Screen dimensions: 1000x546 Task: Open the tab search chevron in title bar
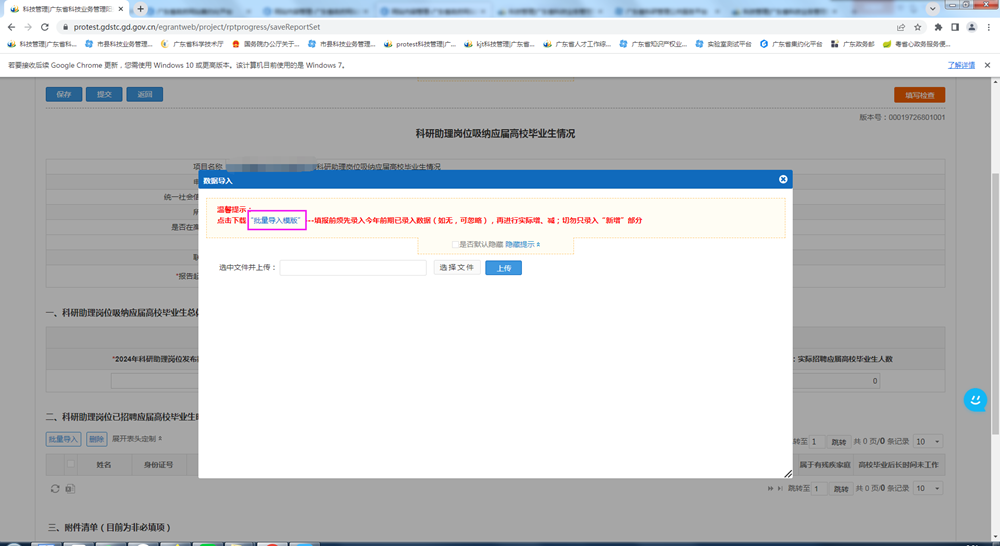pyautogui.click(x=932, y=9)
